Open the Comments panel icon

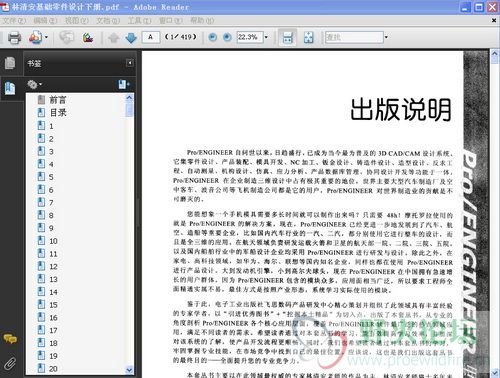pyautogui.click(x=10, y=339)
